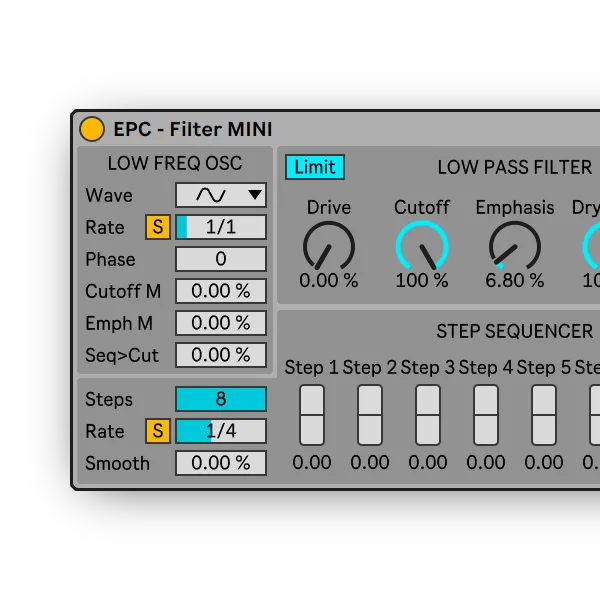
Task: Click the Step 1 label
Action: click(311, 367)
